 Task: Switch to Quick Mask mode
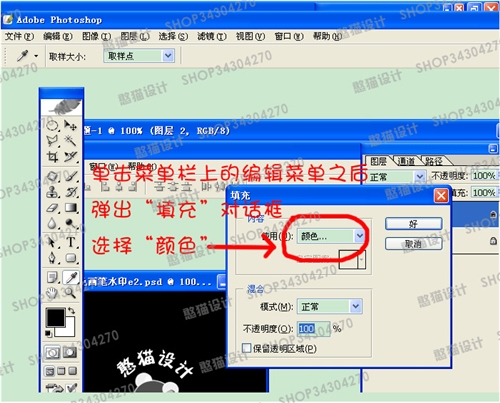[x=70, y=352]
